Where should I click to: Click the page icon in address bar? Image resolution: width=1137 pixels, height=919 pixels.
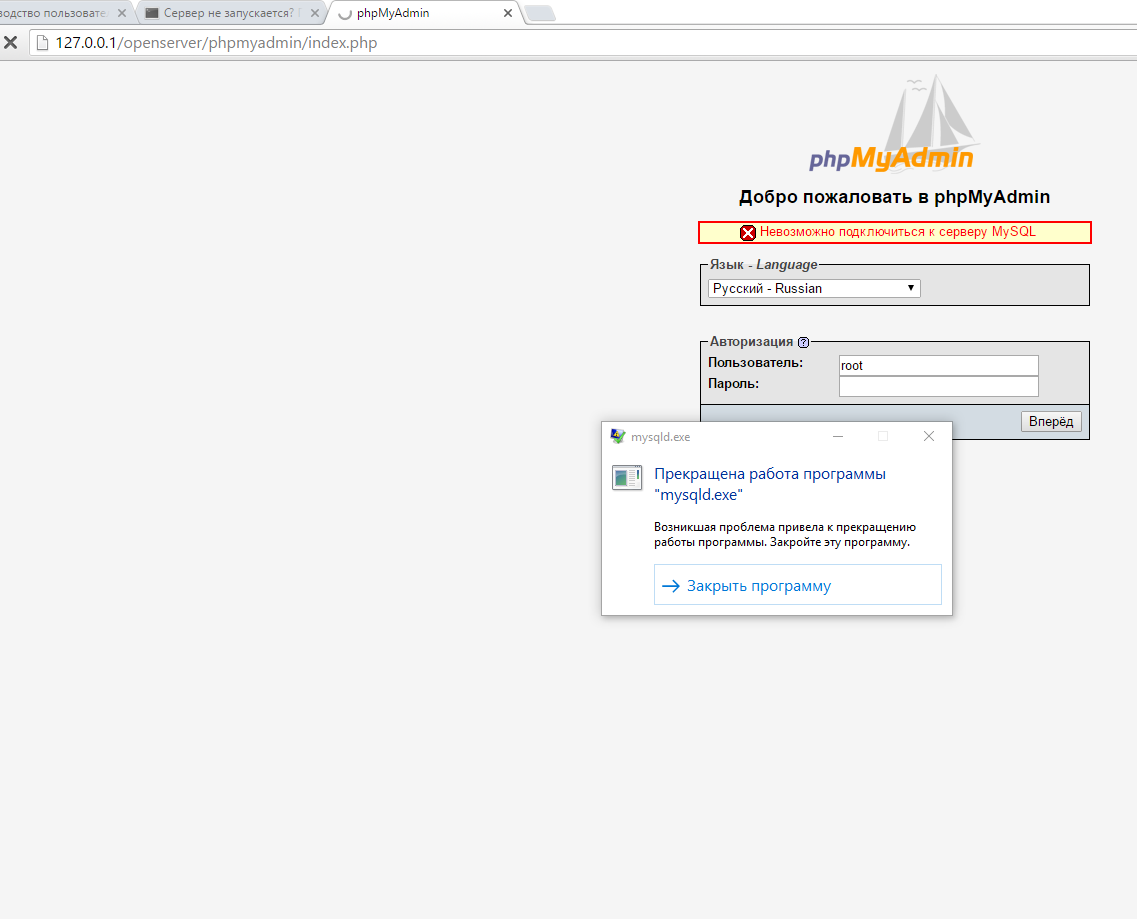41,43
